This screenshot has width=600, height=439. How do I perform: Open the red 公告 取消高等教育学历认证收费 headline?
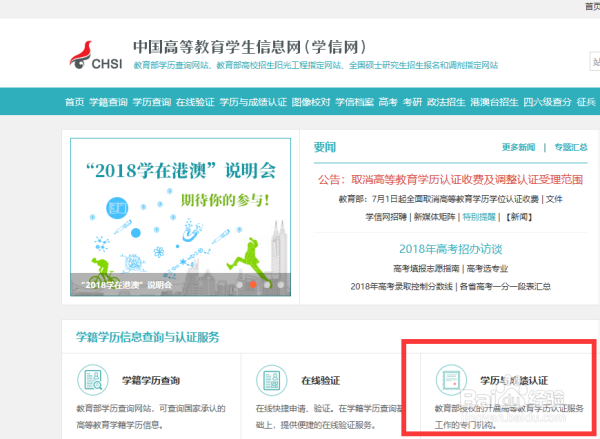[450, 180]
